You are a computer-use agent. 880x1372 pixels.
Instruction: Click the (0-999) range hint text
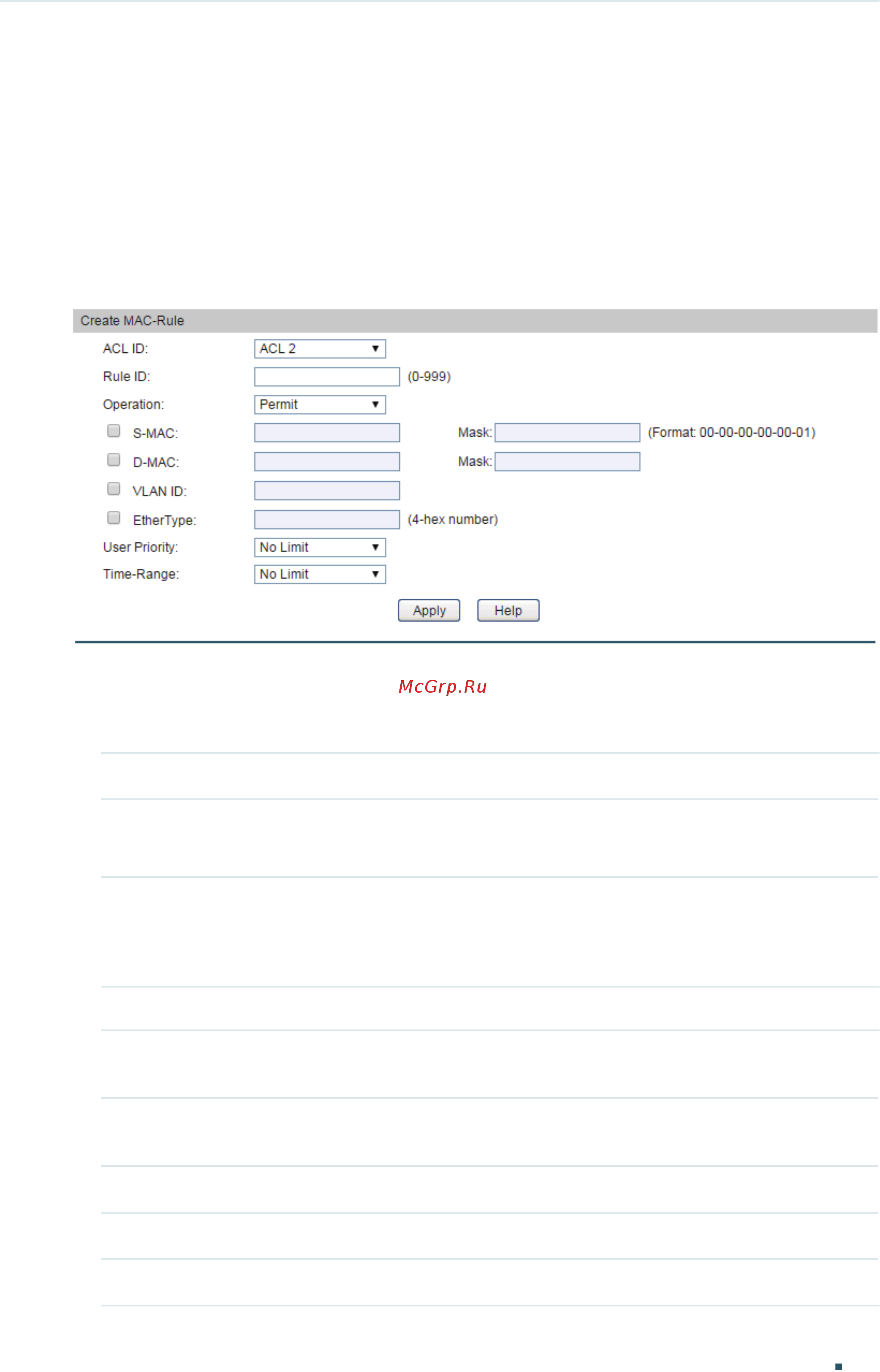(429, 377)
